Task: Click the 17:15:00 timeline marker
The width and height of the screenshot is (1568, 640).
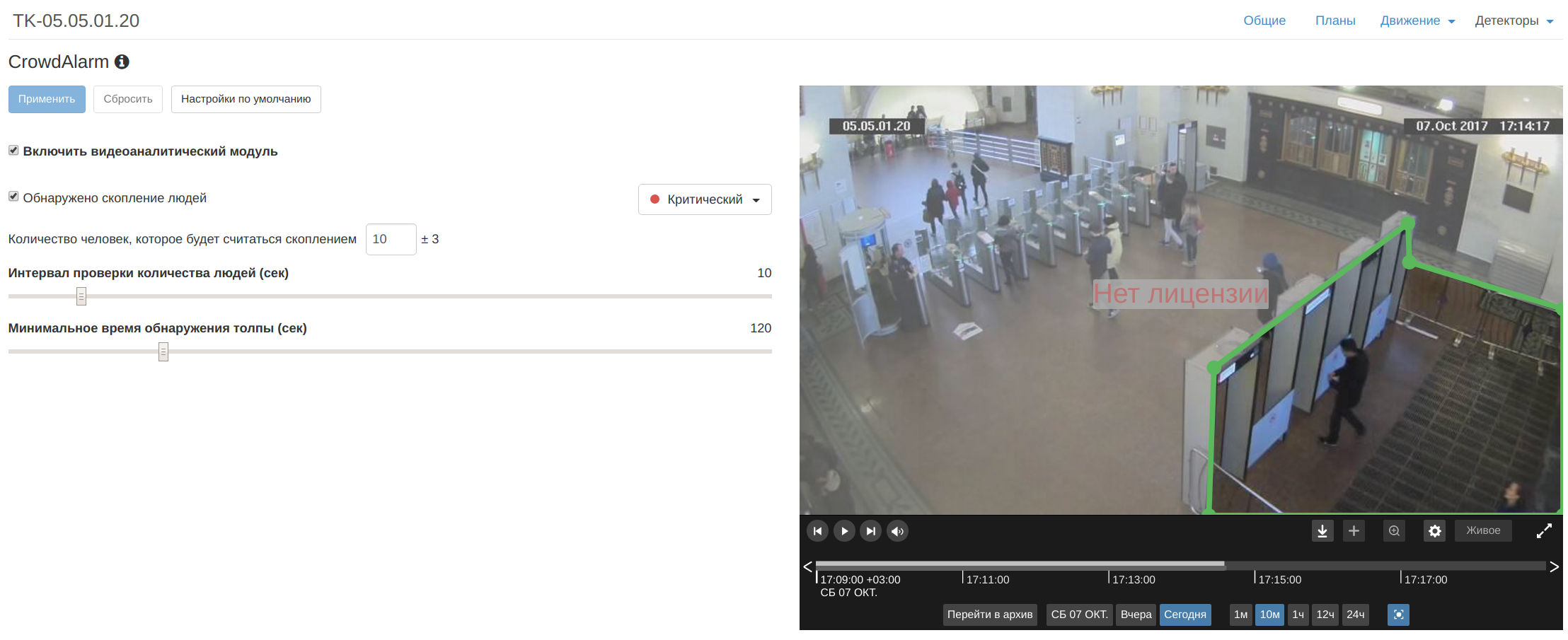Action: click(1279, 579)
